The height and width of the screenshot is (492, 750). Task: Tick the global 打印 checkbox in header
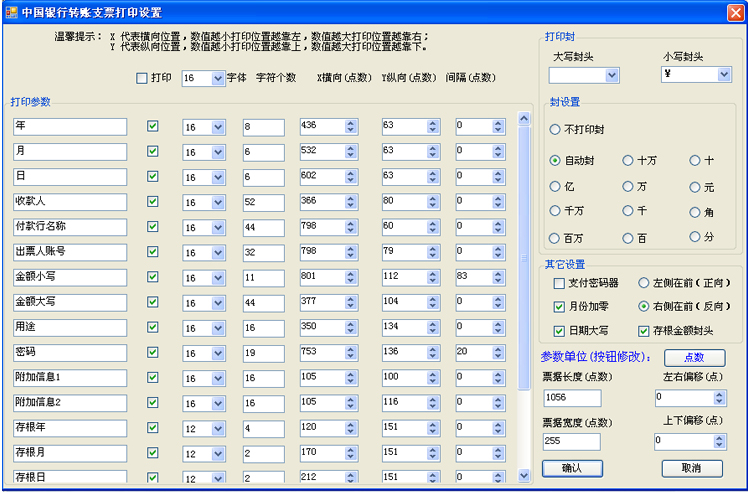click(x=142, y=78)
